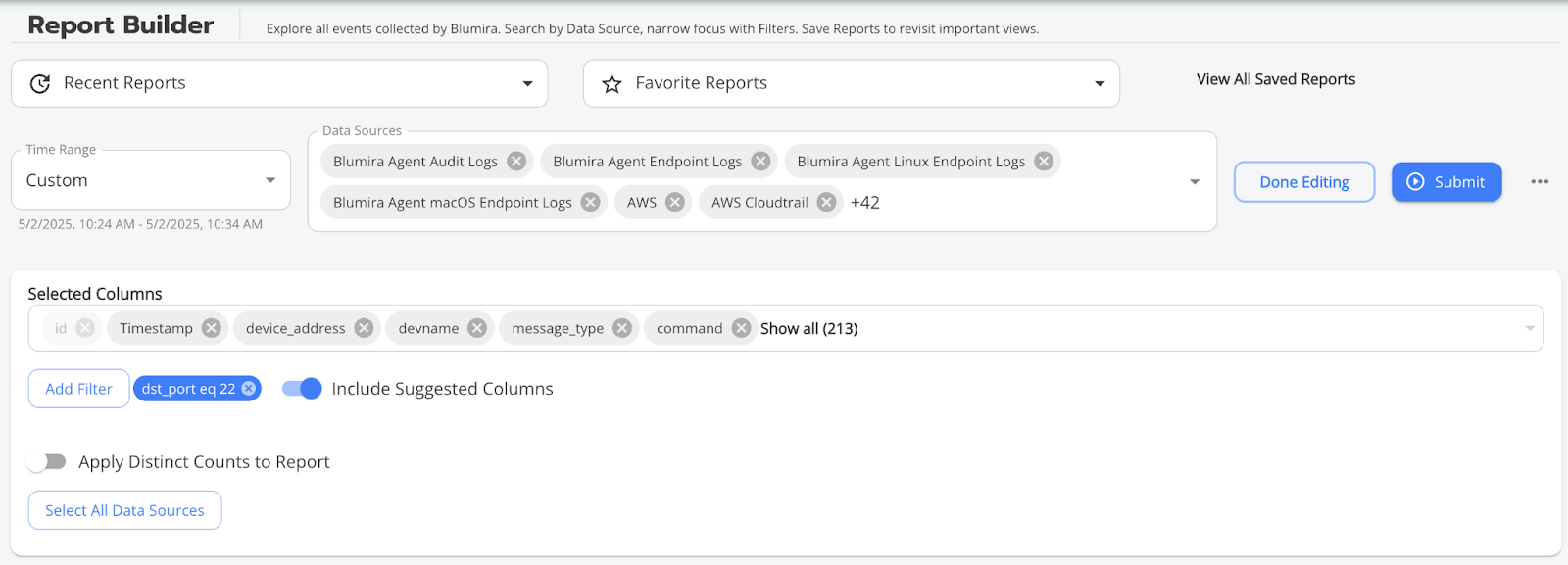Click Select All Data Sources
This screenshot has width=1568, height=565.
(124, 510)
